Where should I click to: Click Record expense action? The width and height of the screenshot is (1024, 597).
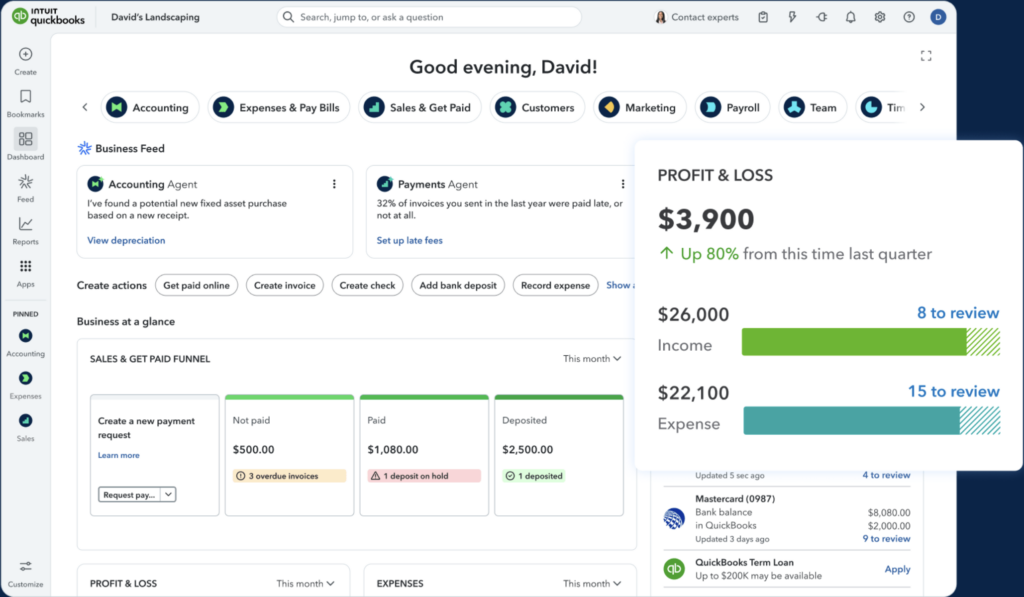(x=556, y=285)
